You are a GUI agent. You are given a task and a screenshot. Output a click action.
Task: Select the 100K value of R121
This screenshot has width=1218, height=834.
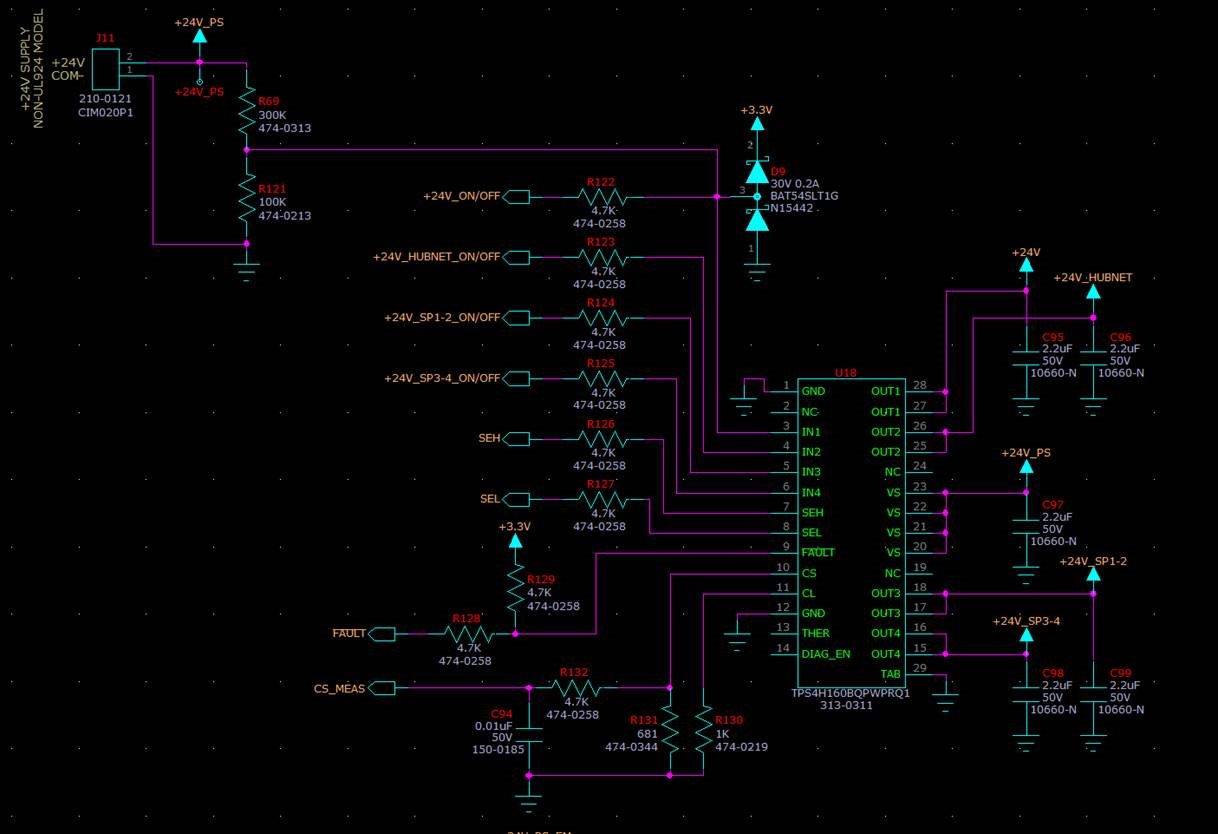pyautogui.click(x=272, y=202)
